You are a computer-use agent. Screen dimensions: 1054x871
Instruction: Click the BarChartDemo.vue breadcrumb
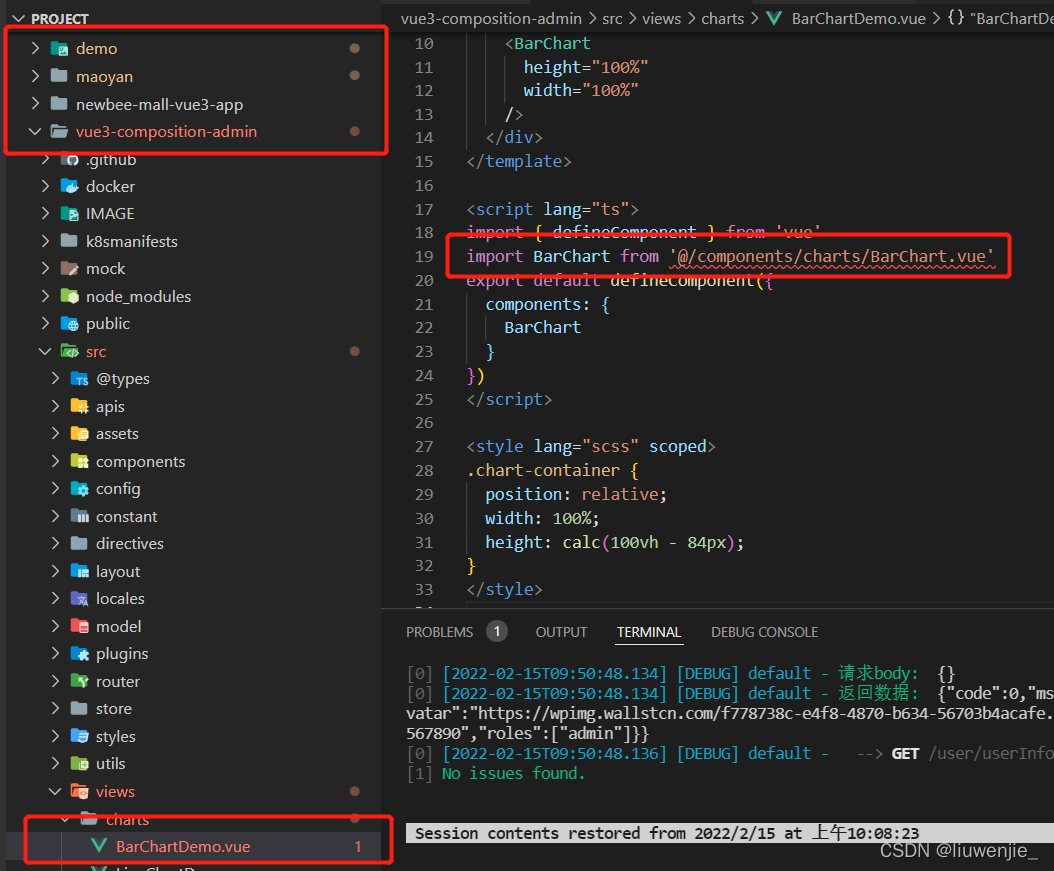(858, 19)
